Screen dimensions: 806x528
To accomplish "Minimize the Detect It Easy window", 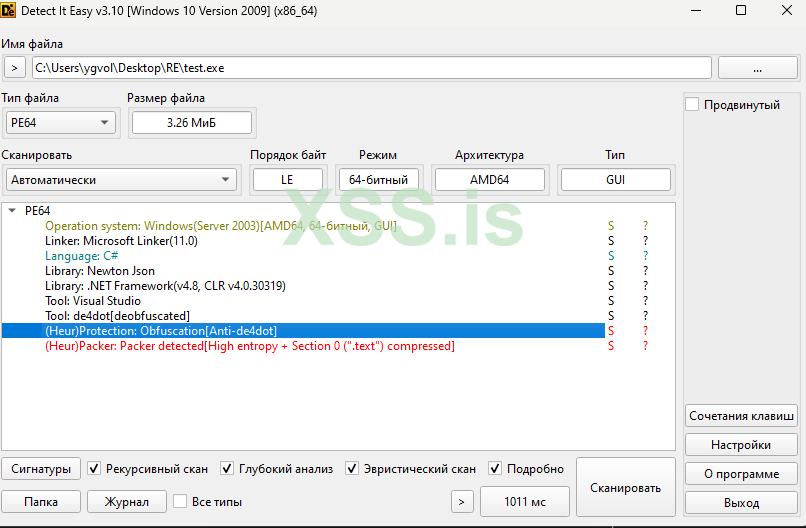I will (695, 10).
